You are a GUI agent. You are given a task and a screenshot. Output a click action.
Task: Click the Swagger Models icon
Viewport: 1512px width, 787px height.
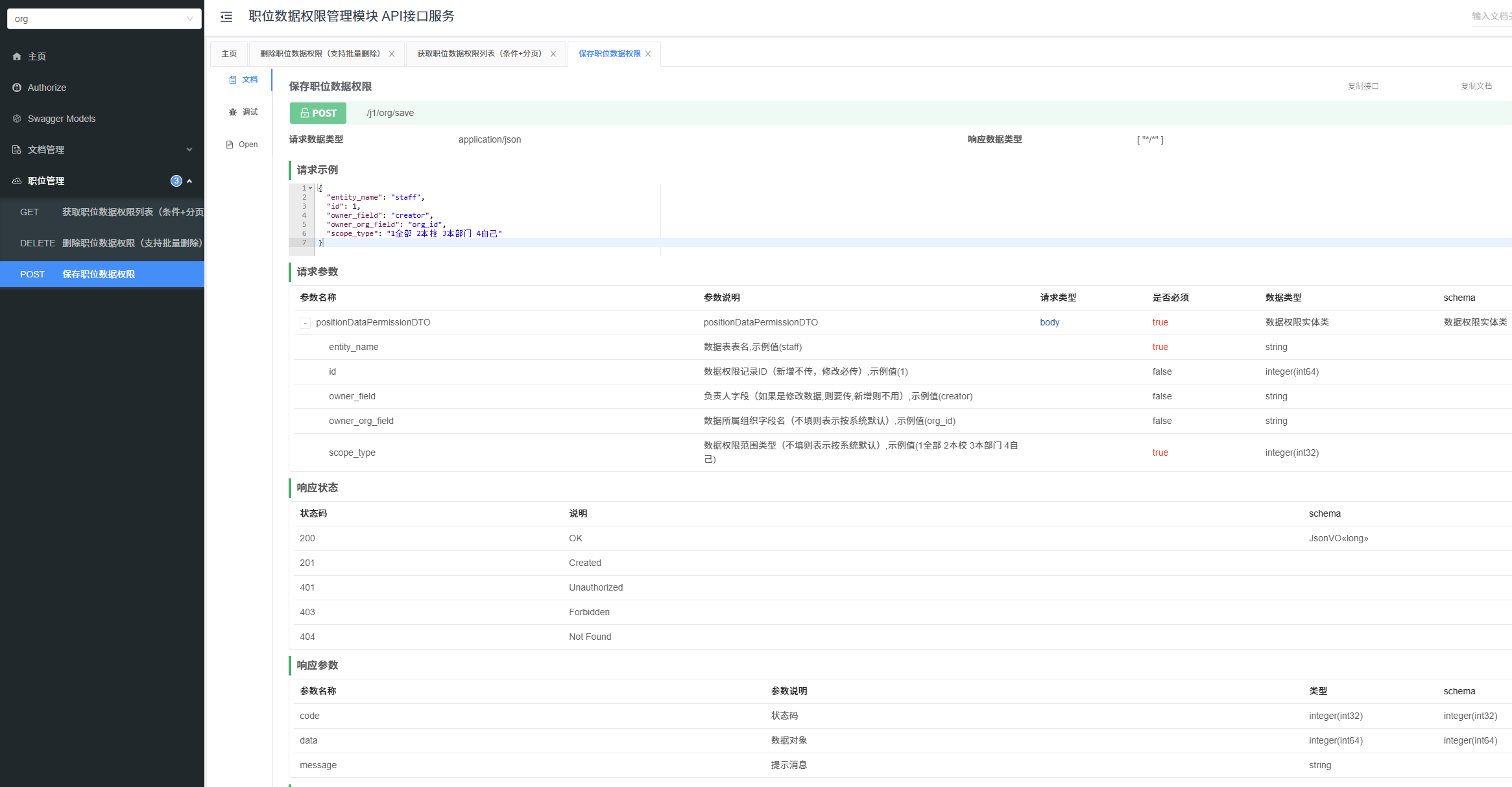[x=17, y=119]
